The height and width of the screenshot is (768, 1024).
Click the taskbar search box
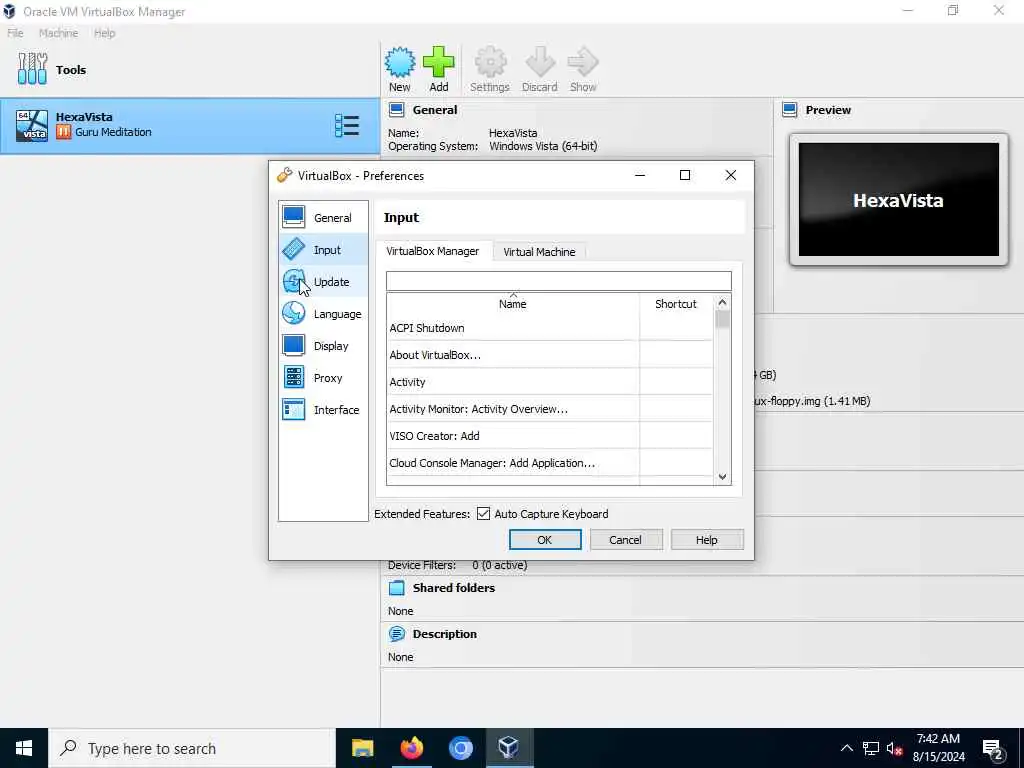(x=191, y=748)
